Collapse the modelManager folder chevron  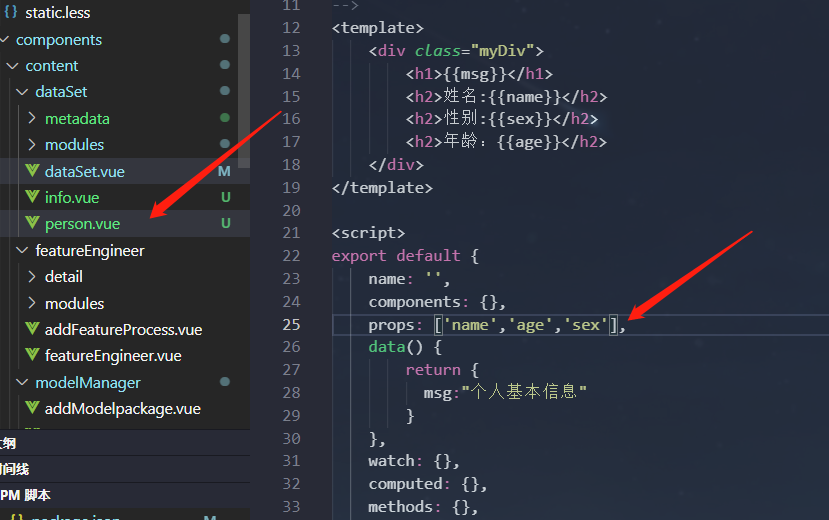click(x=22, y=382)
